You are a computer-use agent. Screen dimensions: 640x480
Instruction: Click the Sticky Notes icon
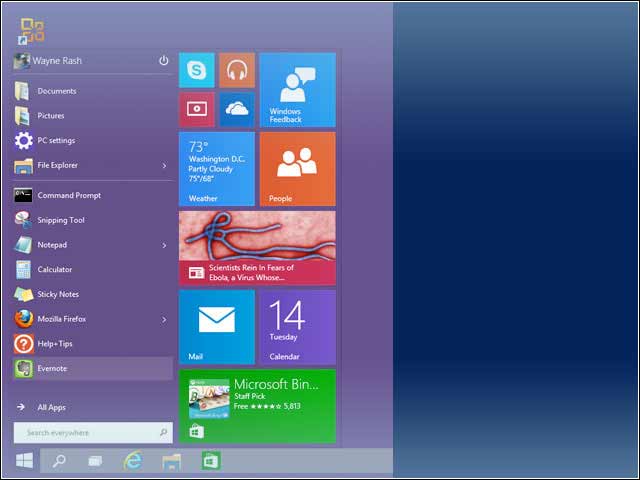(24, 294)
